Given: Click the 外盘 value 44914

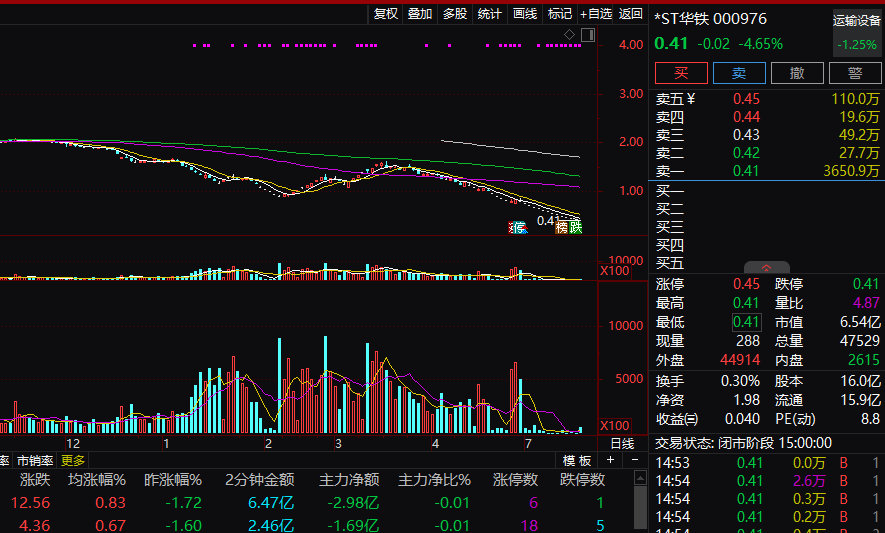Looking at the screenshot, I should click(740, 360).
